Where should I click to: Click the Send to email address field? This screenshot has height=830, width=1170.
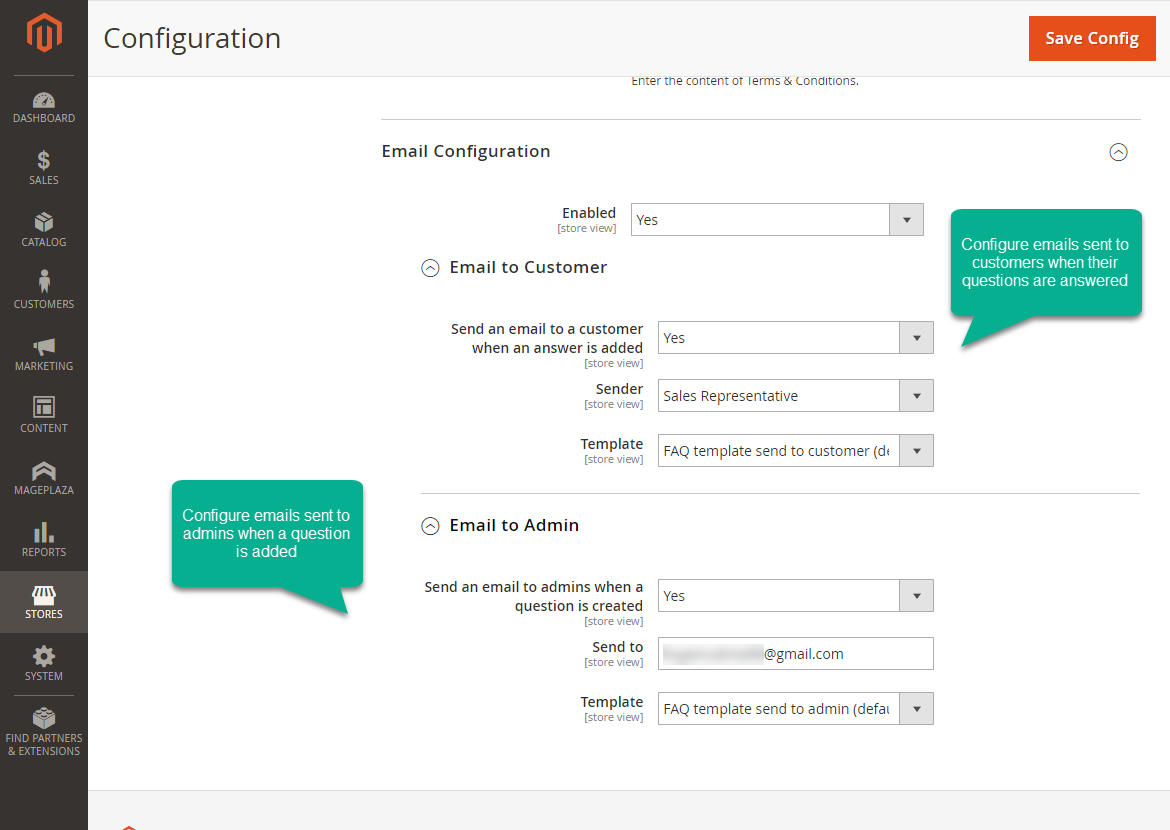795,653
